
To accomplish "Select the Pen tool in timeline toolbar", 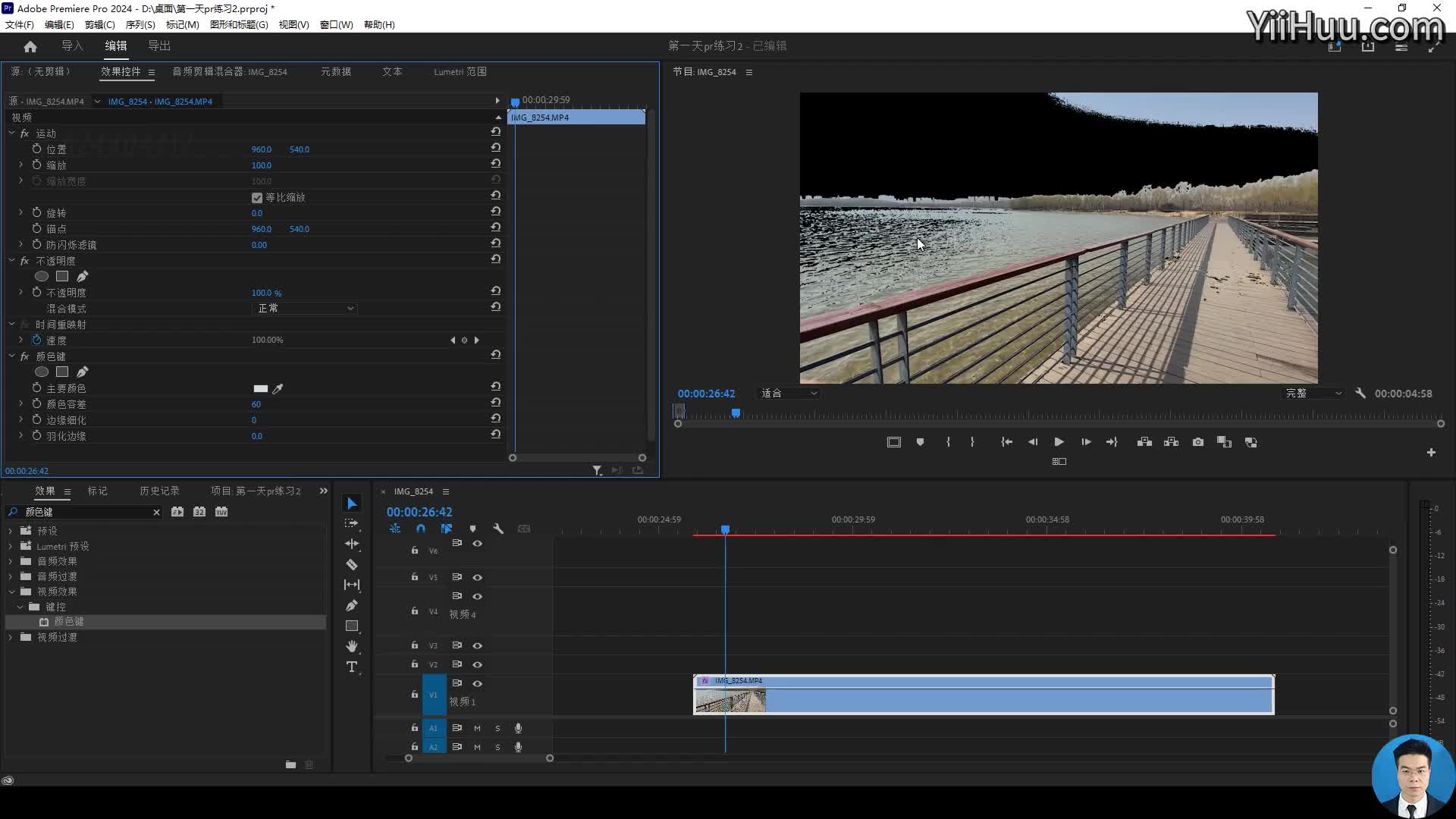I will pos(352,605).
